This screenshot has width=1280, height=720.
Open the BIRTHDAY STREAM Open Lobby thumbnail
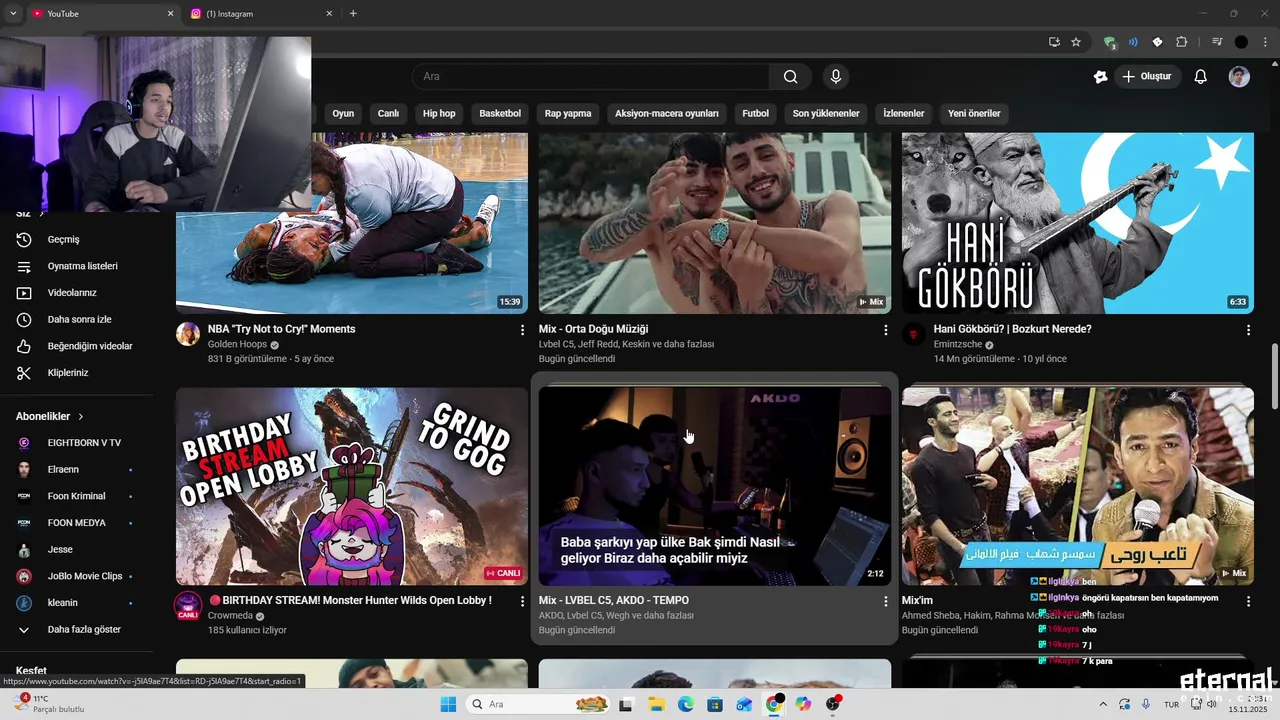(x=351, y=486)
